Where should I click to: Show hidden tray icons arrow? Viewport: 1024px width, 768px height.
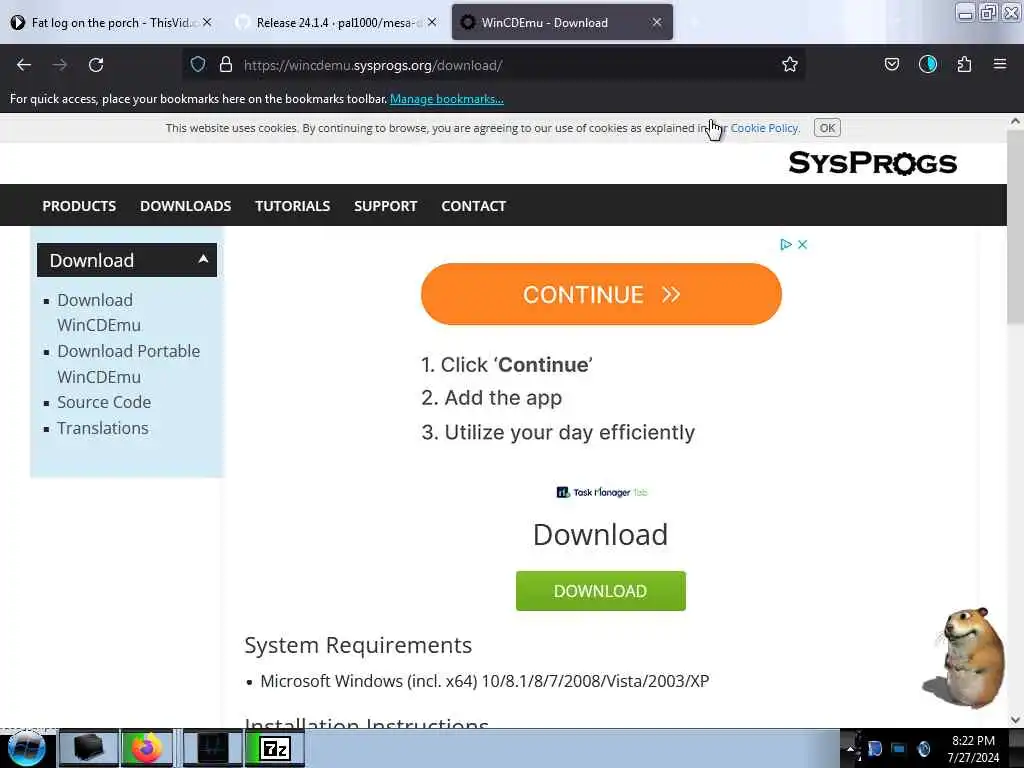pyautogui.click(x=850, y=749)
